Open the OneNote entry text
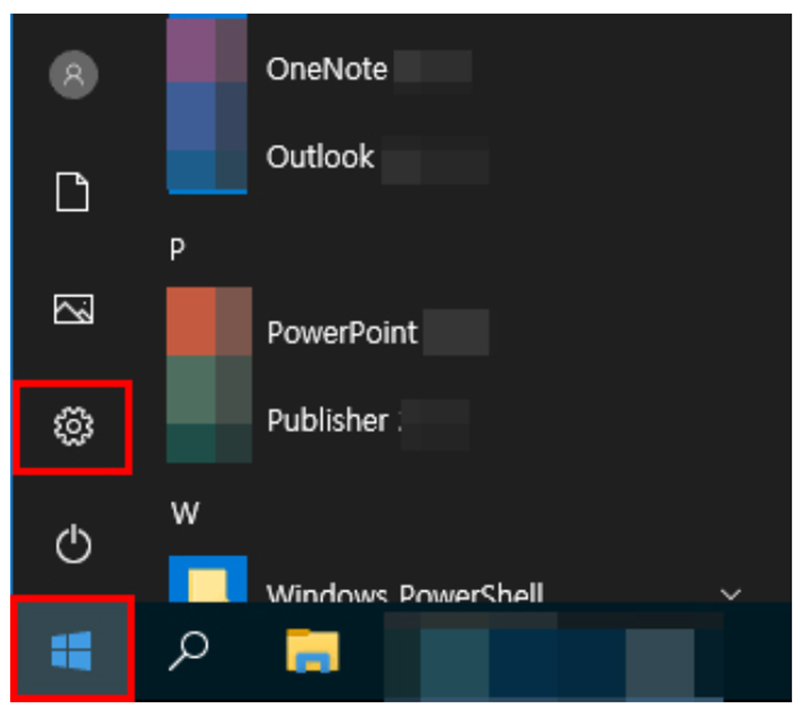Viewport: 800px width, 708px height. click(327, 69)
